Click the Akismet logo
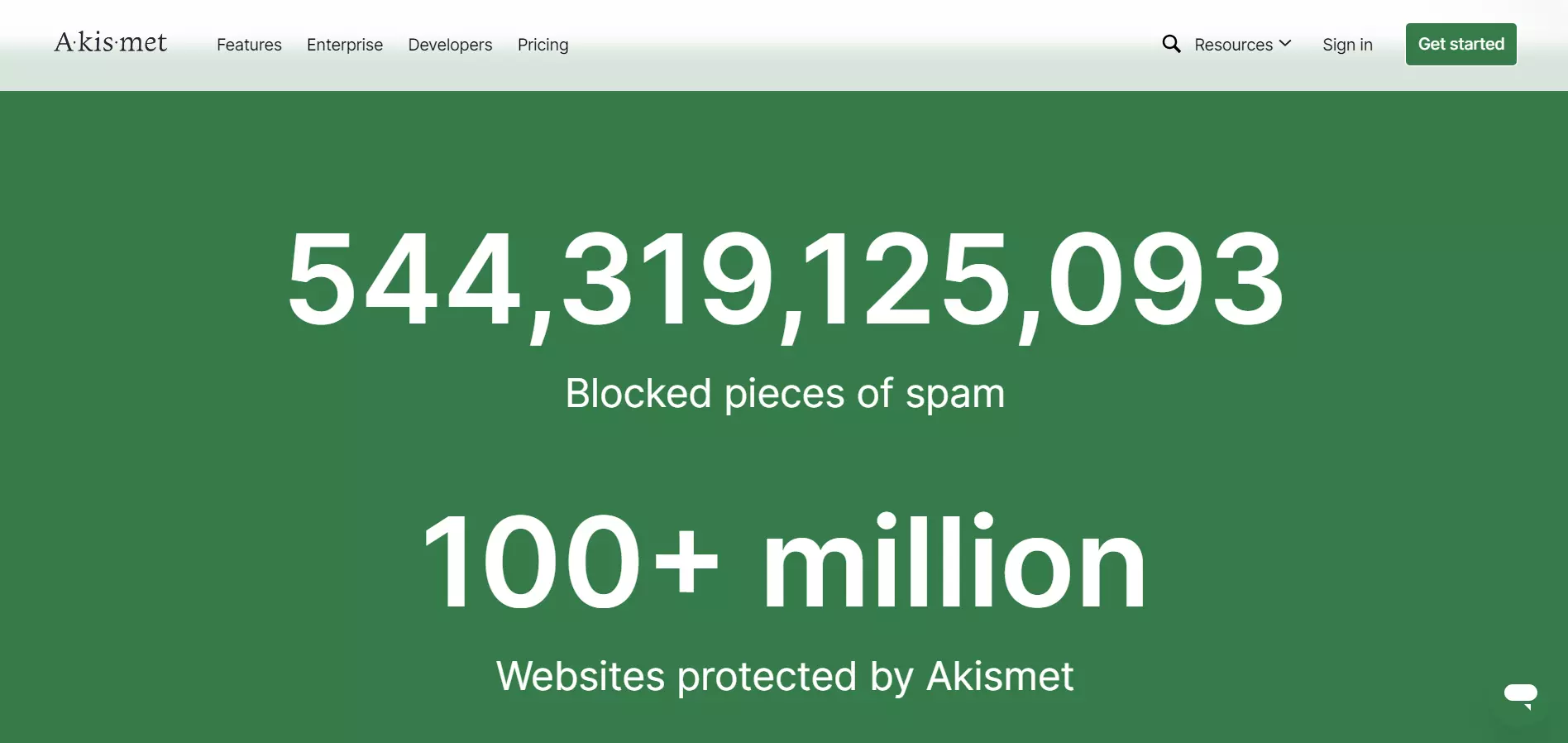 [x=111, y=42]
